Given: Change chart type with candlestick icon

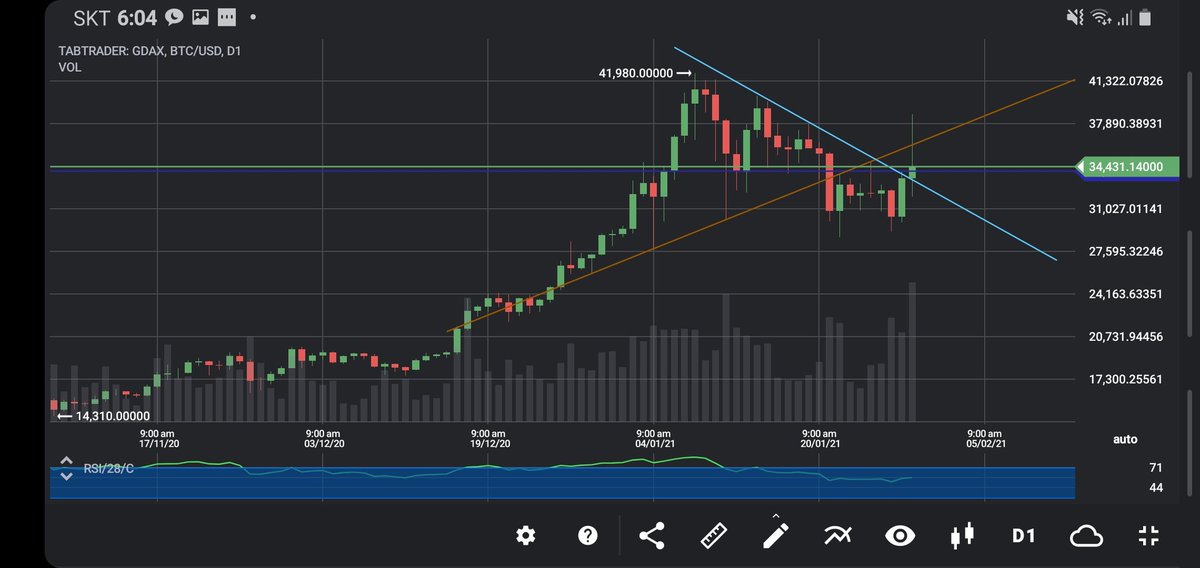Looking at the screenshot, I should [961, 536].
